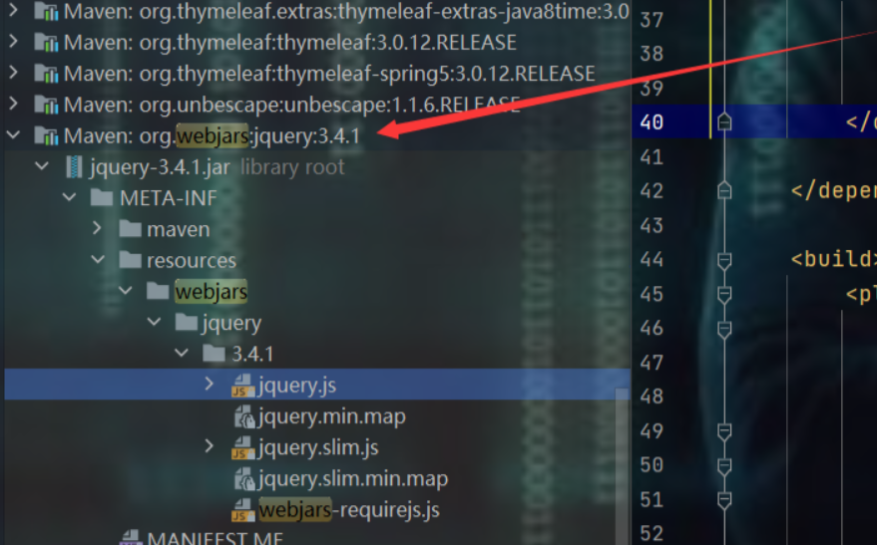
Task: Collapse the 3.4.1 version folder
Action: [x=181, y=353]
